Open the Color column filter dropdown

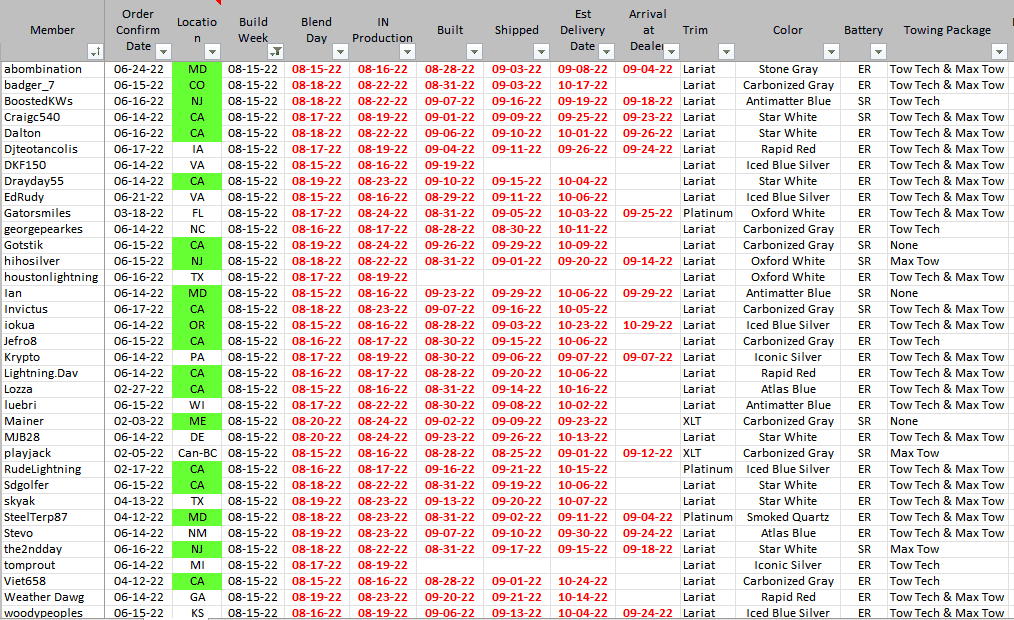(830, 51)
